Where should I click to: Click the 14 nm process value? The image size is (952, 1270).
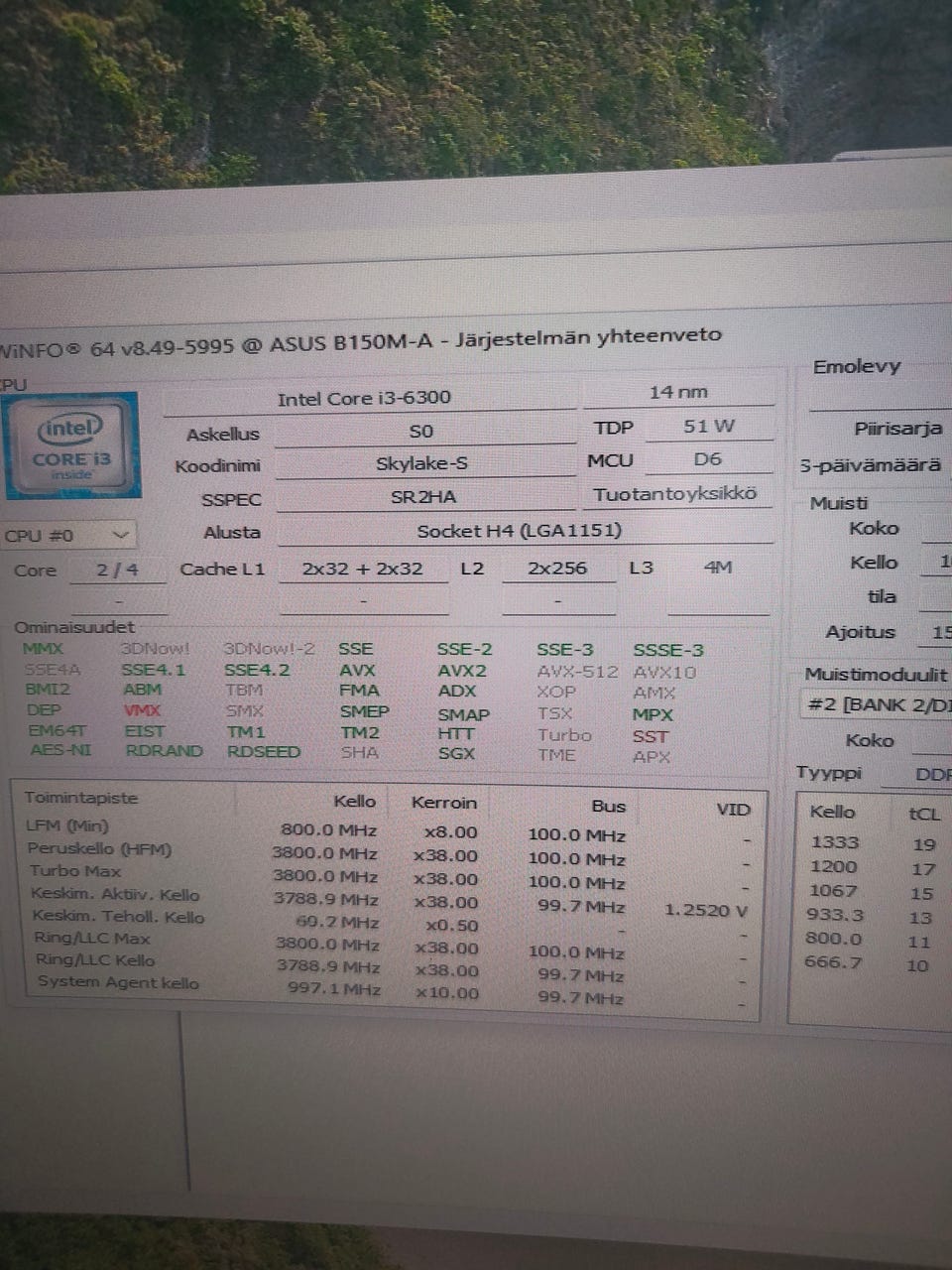click(678, 392)
